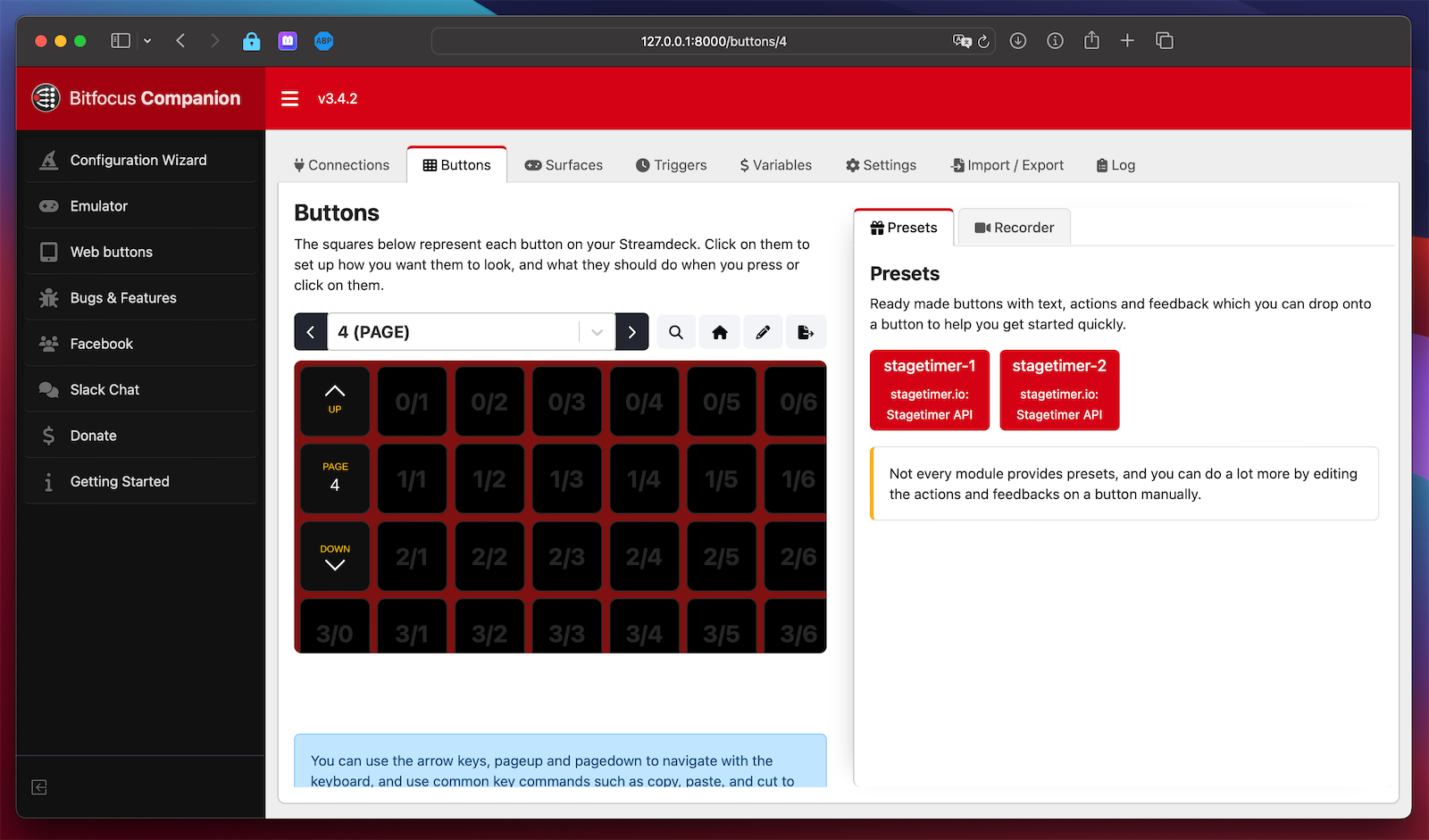Click the Safari reload page icon

984,41
